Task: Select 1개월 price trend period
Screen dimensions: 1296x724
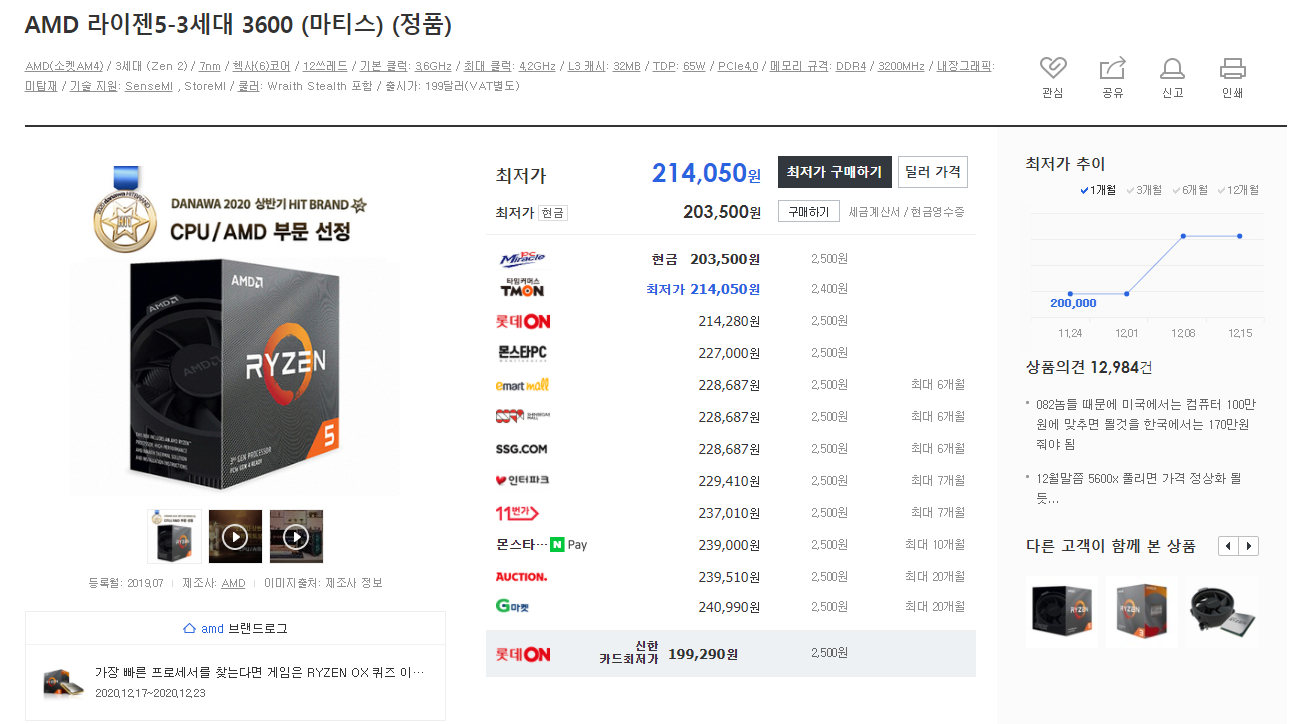Action: (x=1098, y=190)
